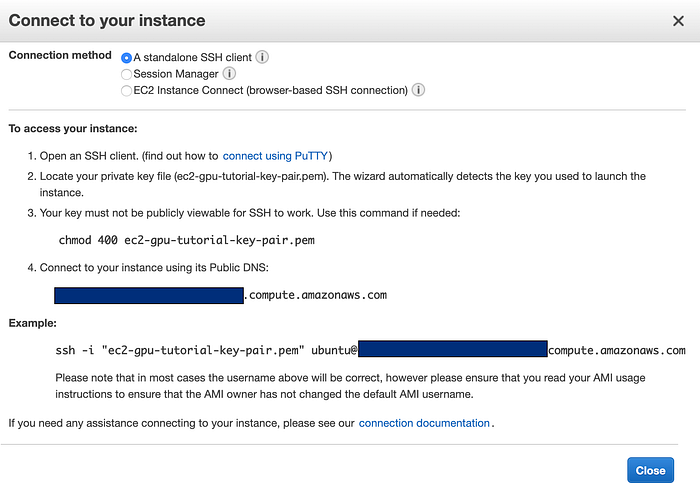Click the To access your instance heading

(x=73, y=128)
